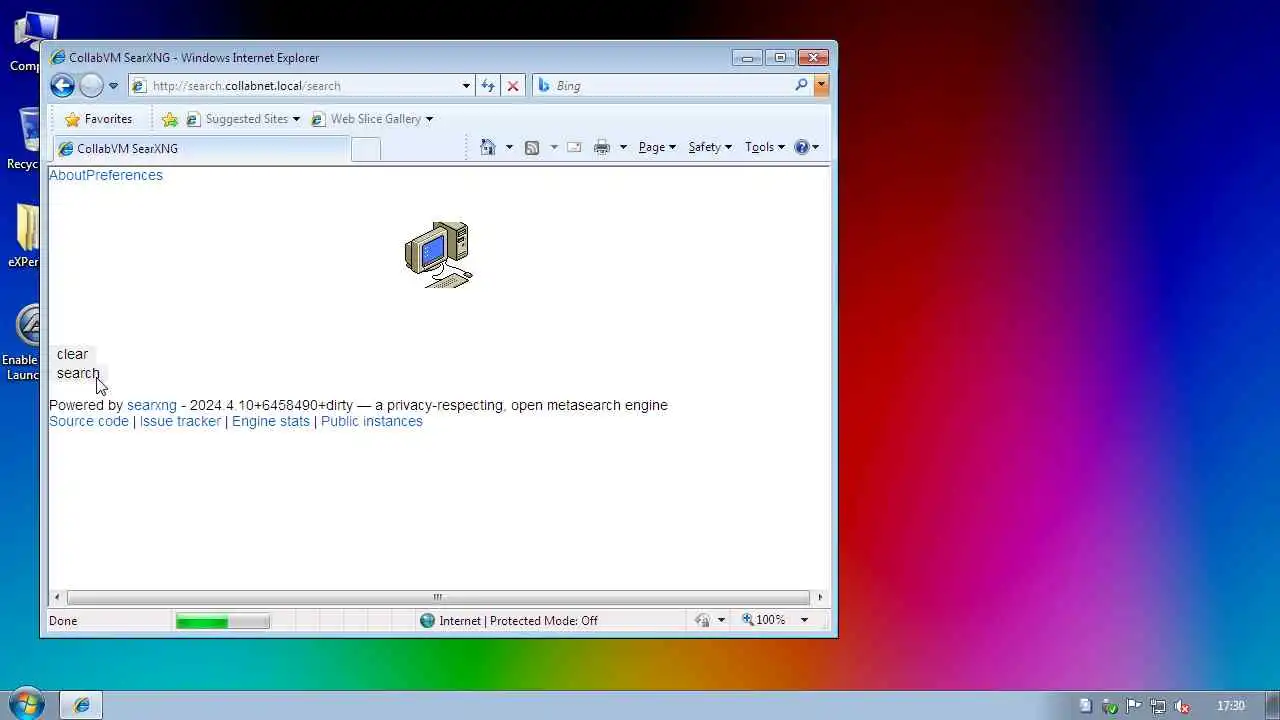This screenshot has width=1280, height=720.
Task: Follow the searxng link
Action: tap(152, 405)
